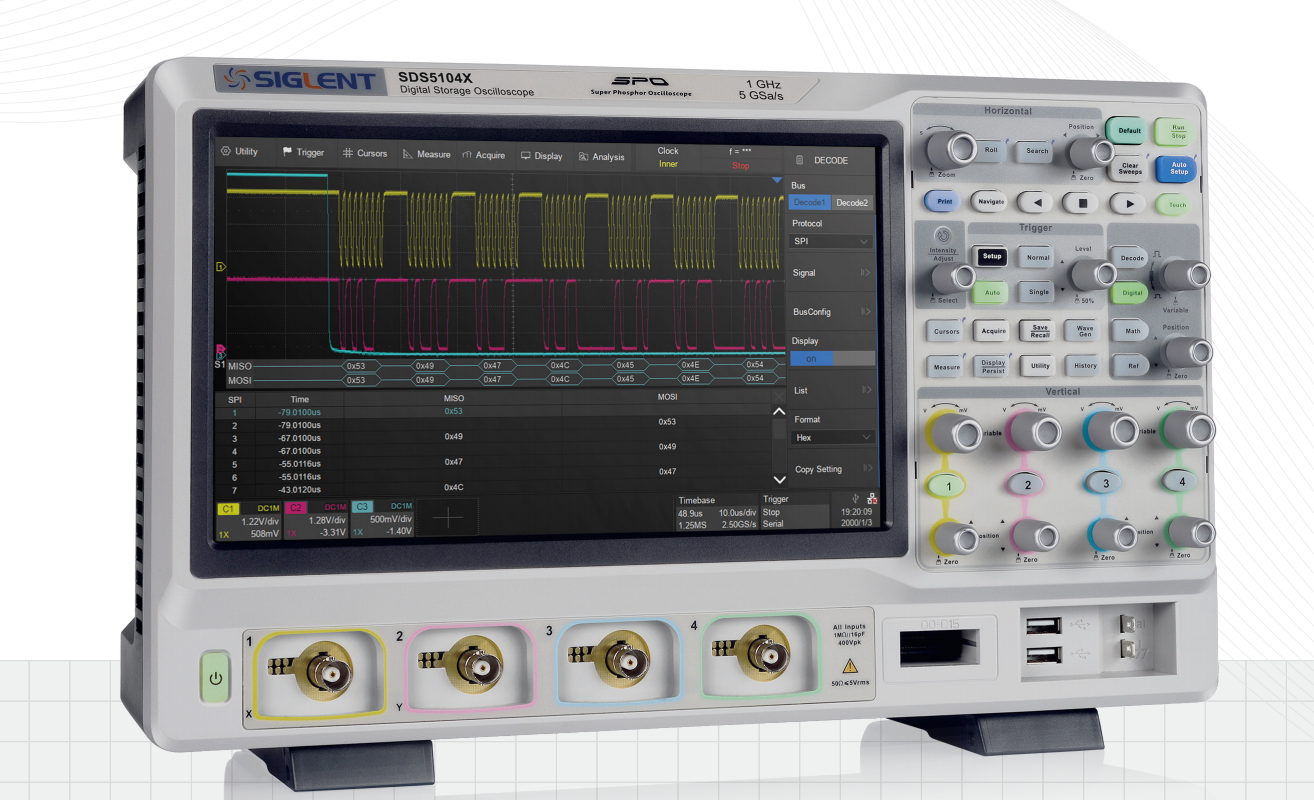Screen dimensions: 1314x800
Task: Tap the Utility gear icon on the touchscreen
Action: (225, 151)
